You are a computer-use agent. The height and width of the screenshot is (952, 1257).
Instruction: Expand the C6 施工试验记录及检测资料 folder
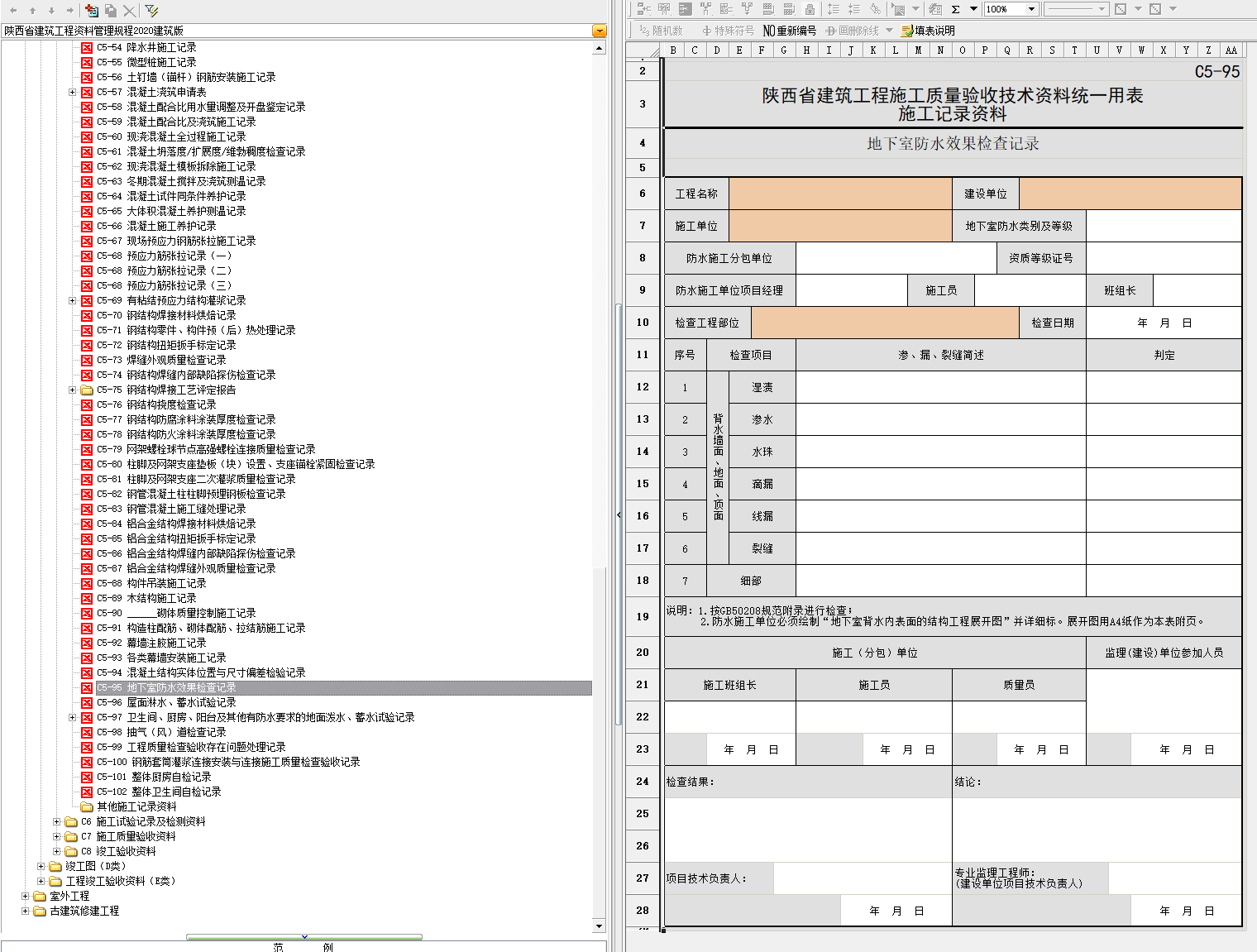56,821
